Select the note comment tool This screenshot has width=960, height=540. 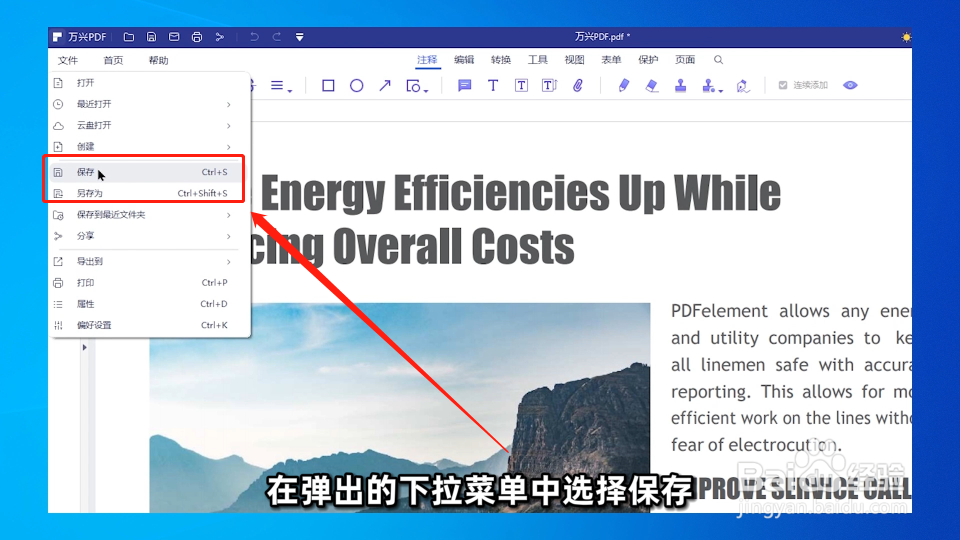point(465,86)
